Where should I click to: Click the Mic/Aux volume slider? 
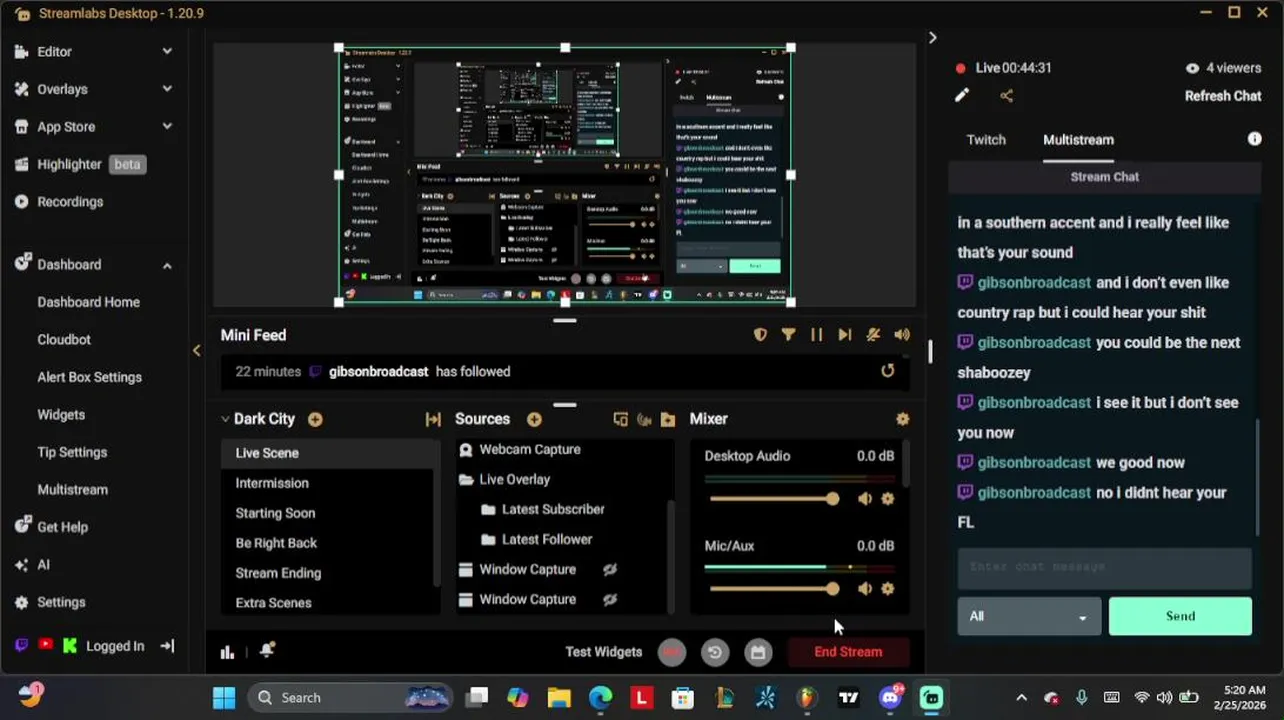(772, 589)
